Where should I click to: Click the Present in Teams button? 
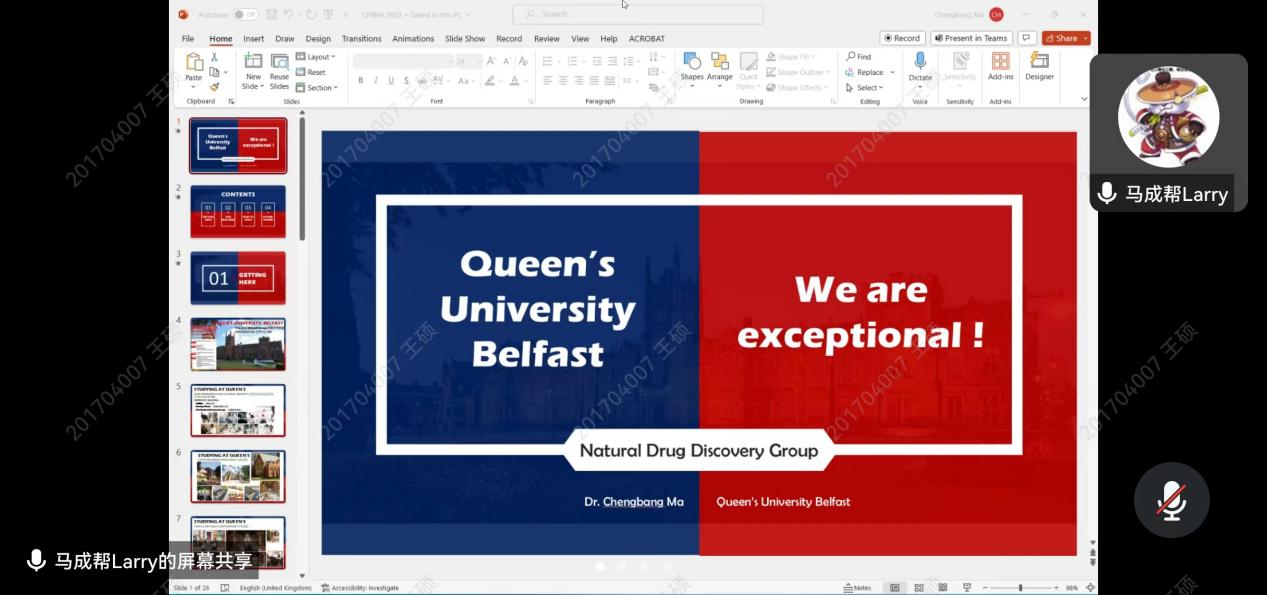[970, 38]
